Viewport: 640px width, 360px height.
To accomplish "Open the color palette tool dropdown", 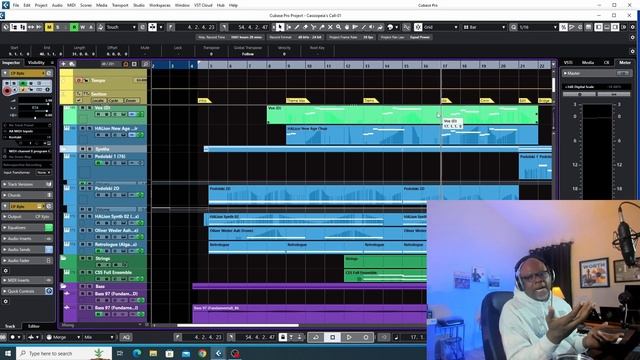I will [392, 27].
